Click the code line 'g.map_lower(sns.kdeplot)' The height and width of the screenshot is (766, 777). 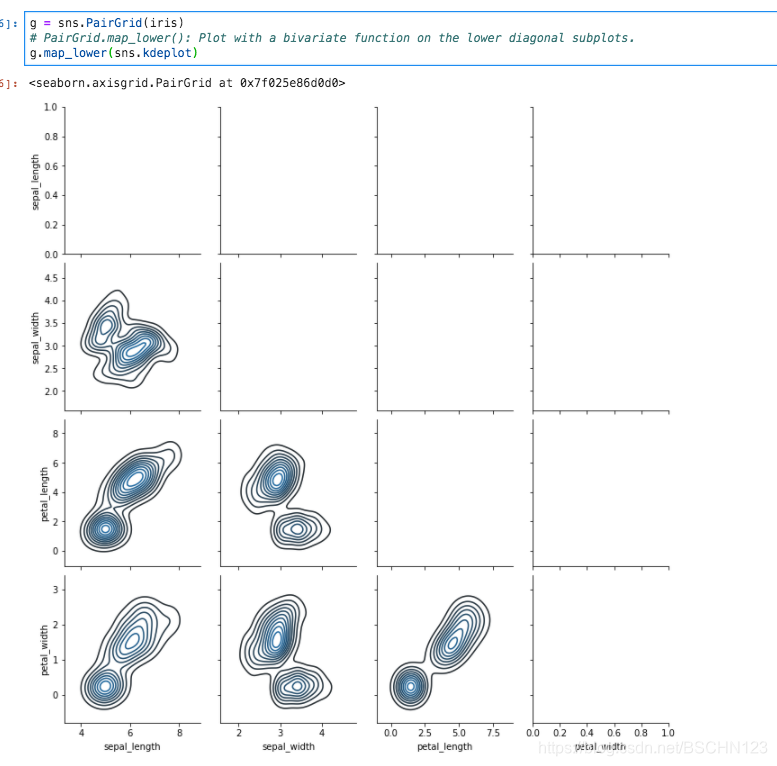tap(113, 53)
